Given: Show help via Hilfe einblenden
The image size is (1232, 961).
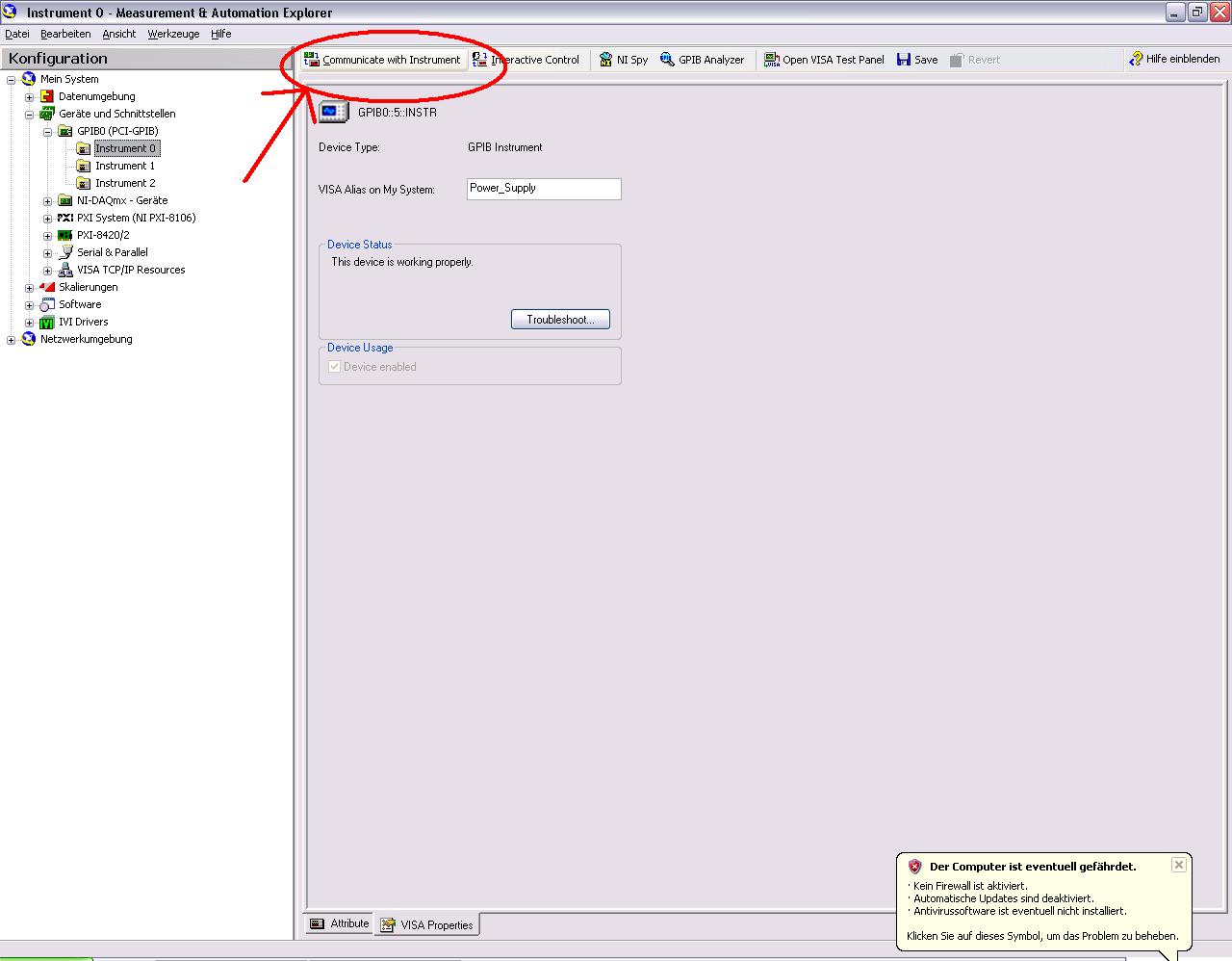Looking at the screenshot, I should point(1174,59).
